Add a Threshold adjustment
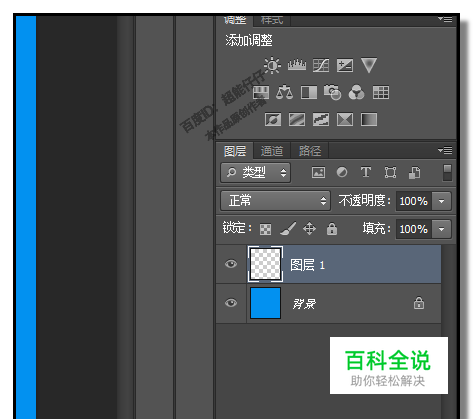Viewport: 473px width, 419px height. click(321, 119)
